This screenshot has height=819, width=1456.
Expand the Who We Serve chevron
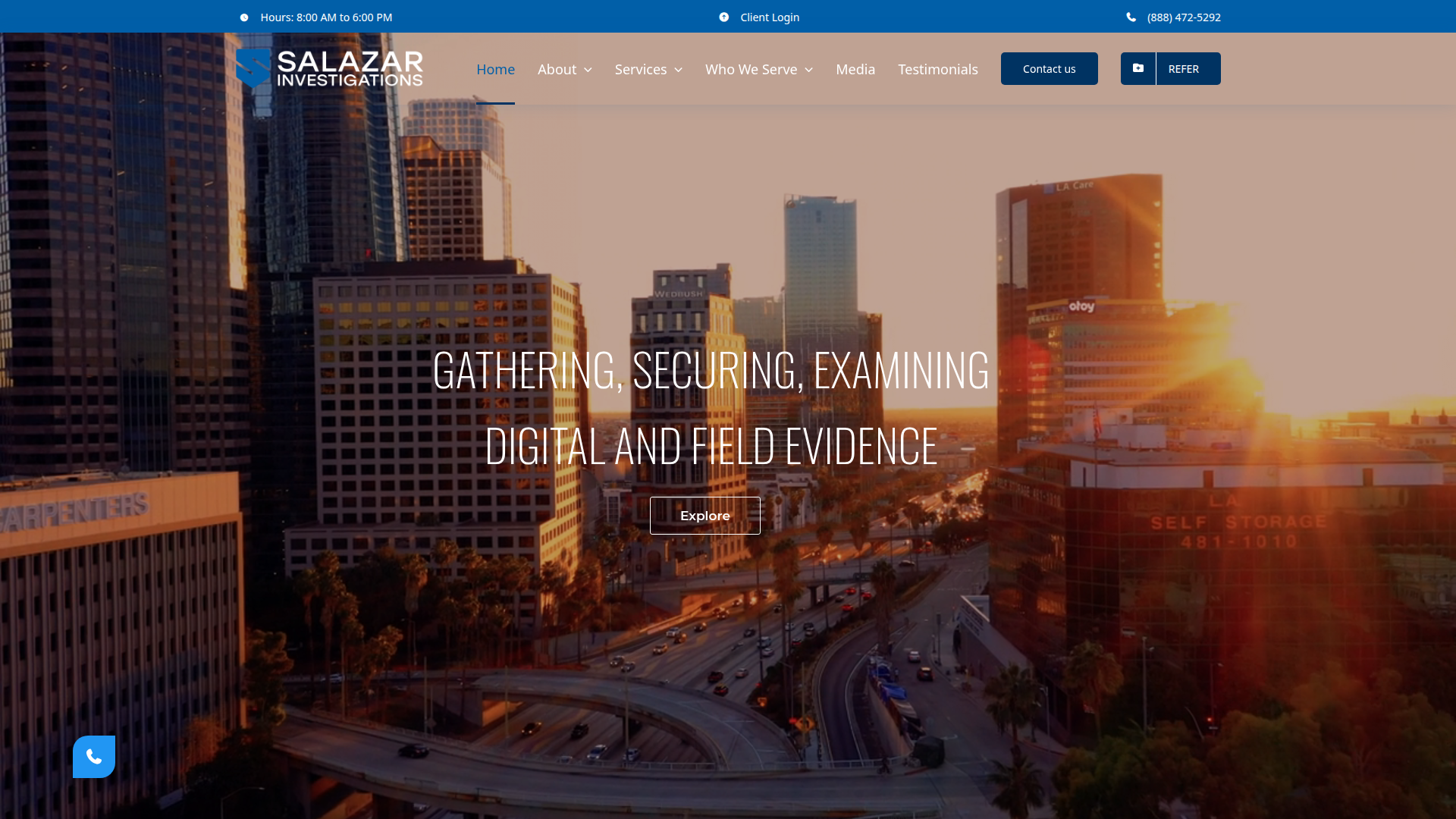[808, 70]
